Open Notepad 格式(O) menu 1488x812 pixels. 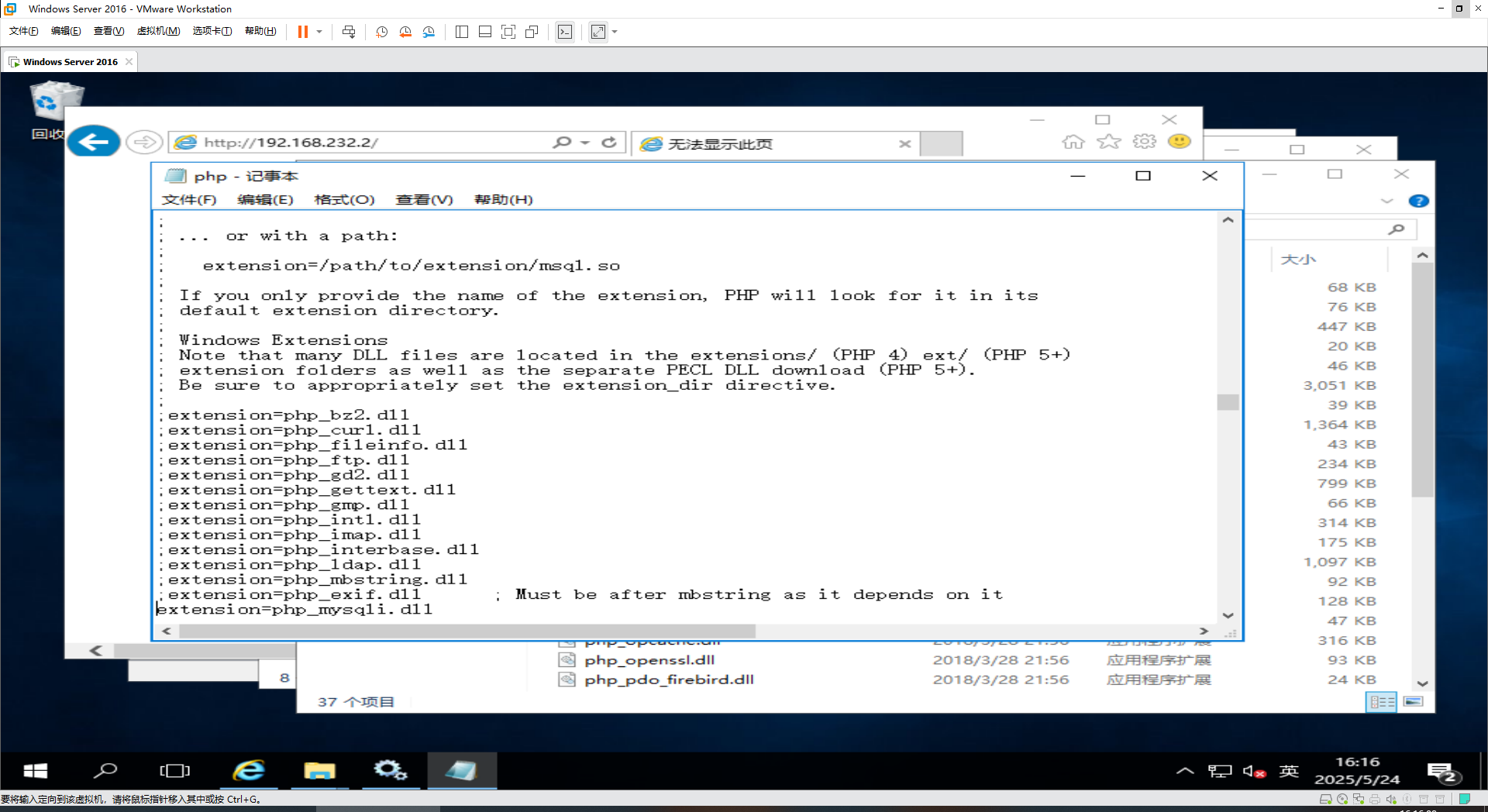pyautogui.click(x=344, y=200)
